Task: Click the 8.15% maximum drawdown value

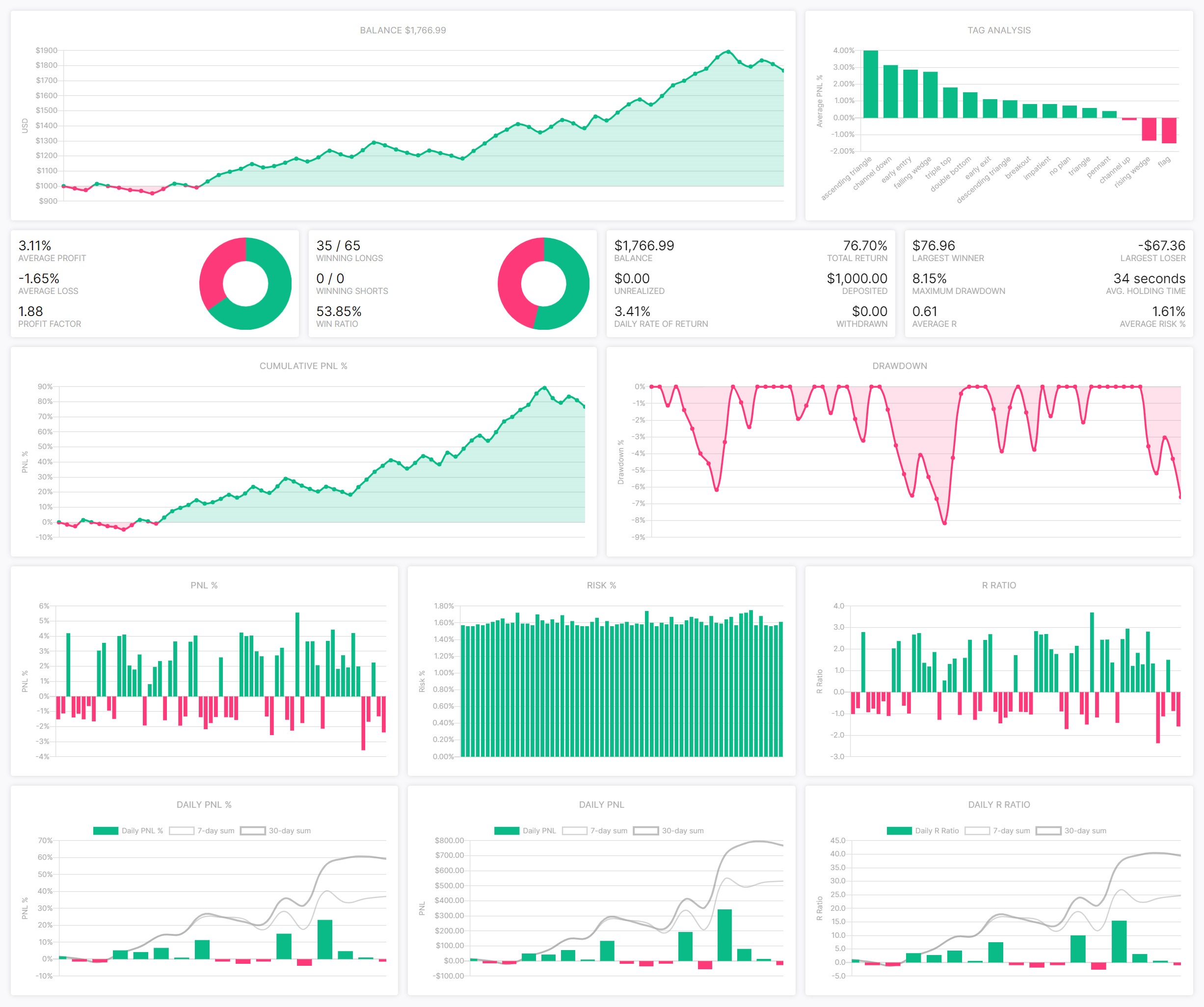Action: point(929,279)
